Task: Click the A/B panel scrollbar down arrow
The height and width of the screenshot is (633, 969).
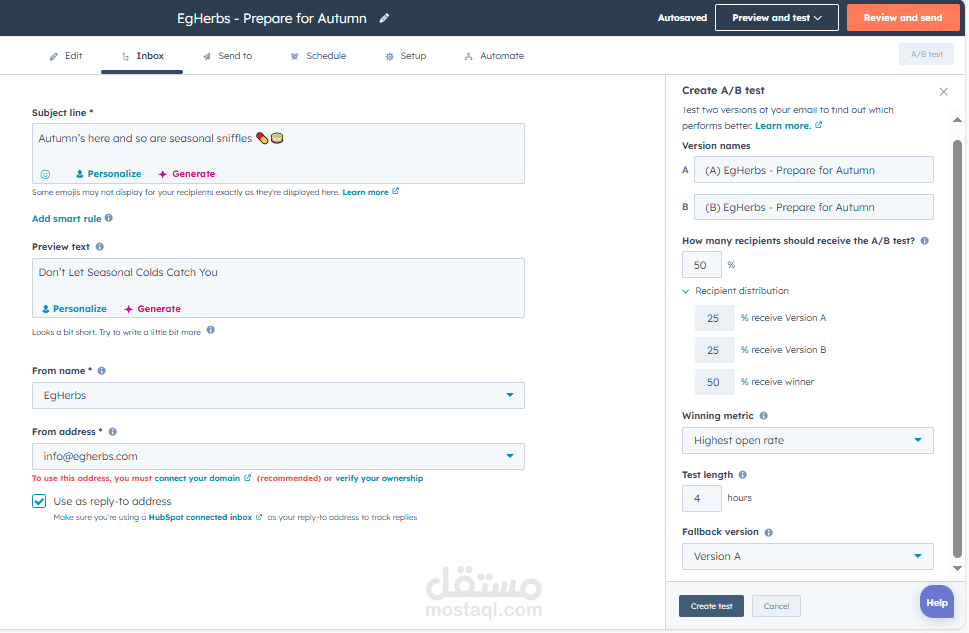Action: (x=957, y=568)
